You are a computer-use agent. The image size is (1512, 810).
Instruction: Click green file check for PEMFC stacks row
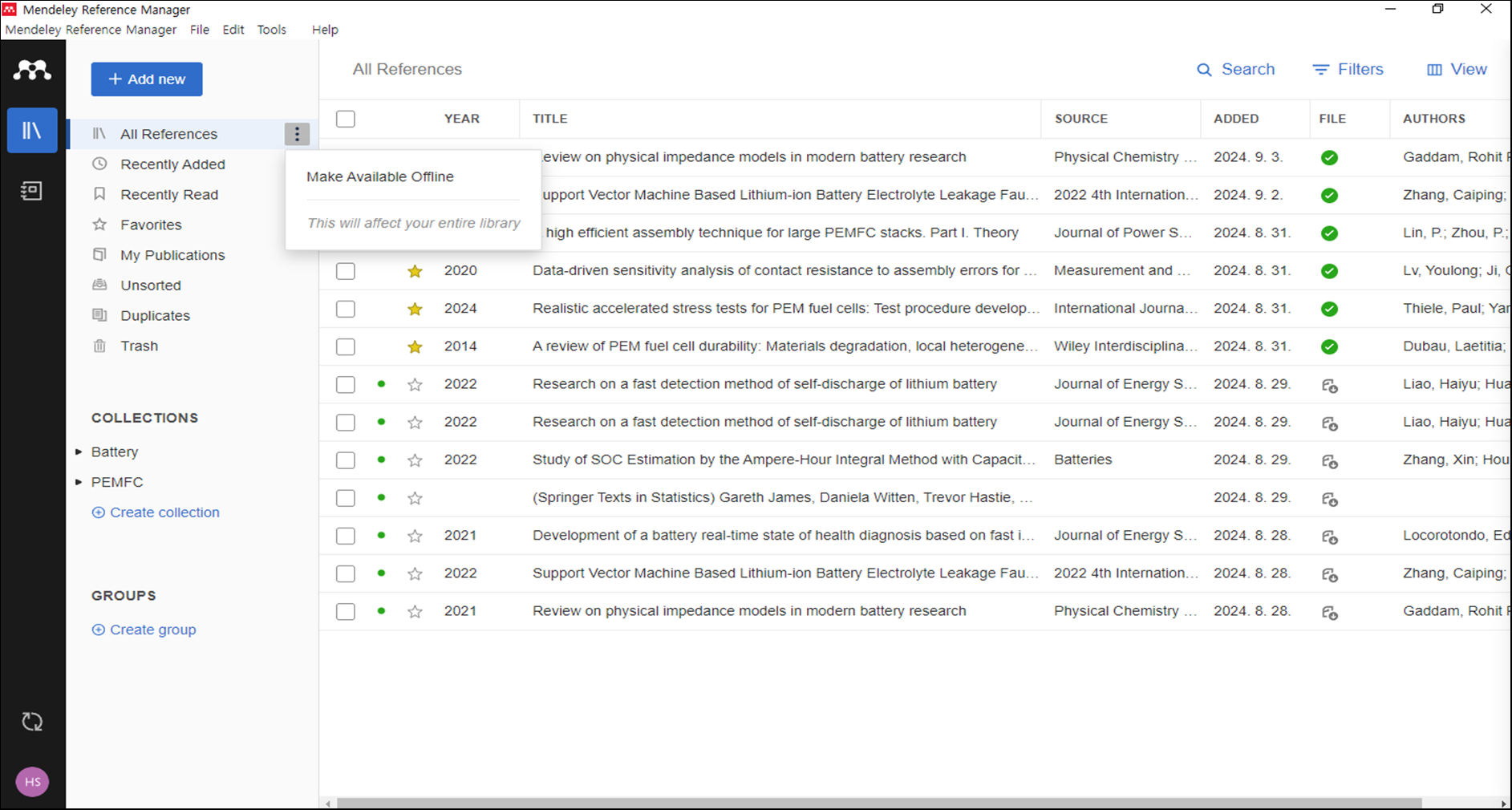click(1329, 233)
